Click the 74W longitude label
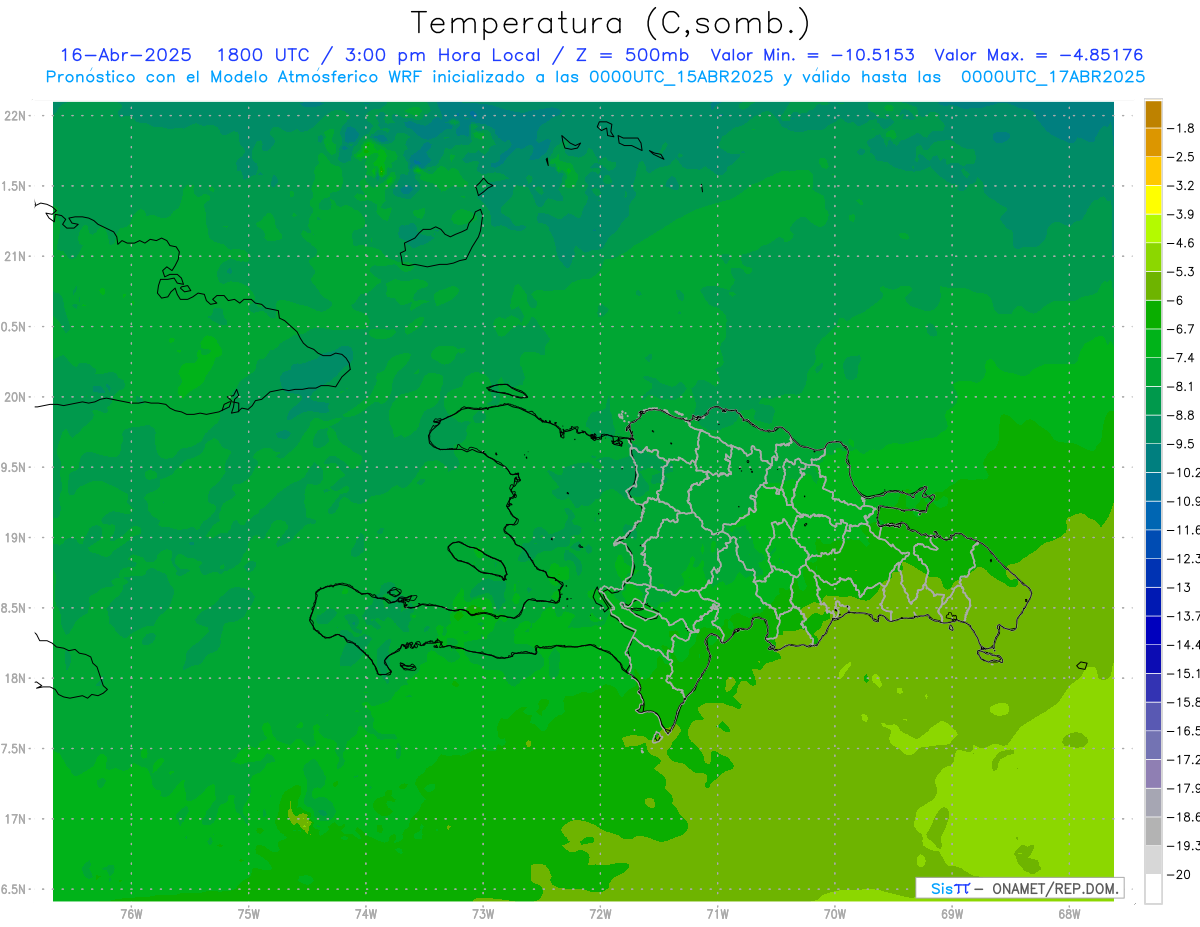 [366, 913]
